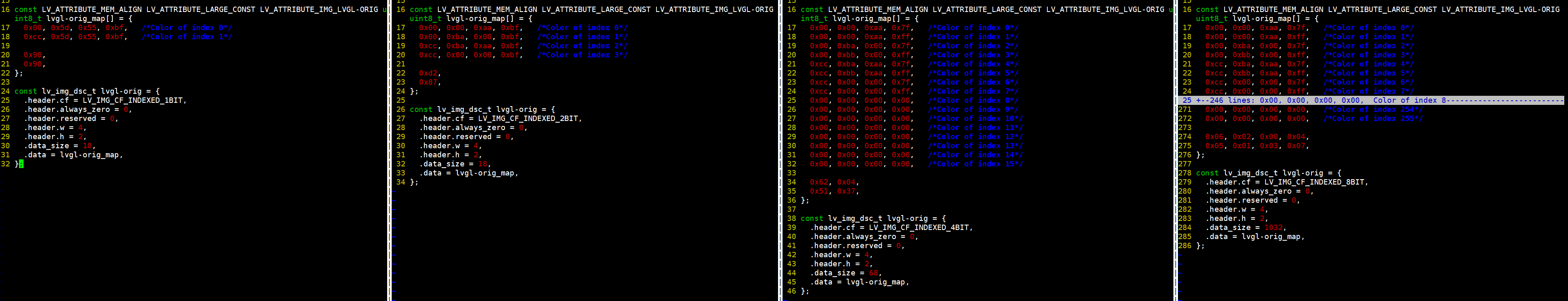Click the 'Color of index 10' comment
Image resolution: width=1568 pixels, height=301 pixels.
(975, 119)
